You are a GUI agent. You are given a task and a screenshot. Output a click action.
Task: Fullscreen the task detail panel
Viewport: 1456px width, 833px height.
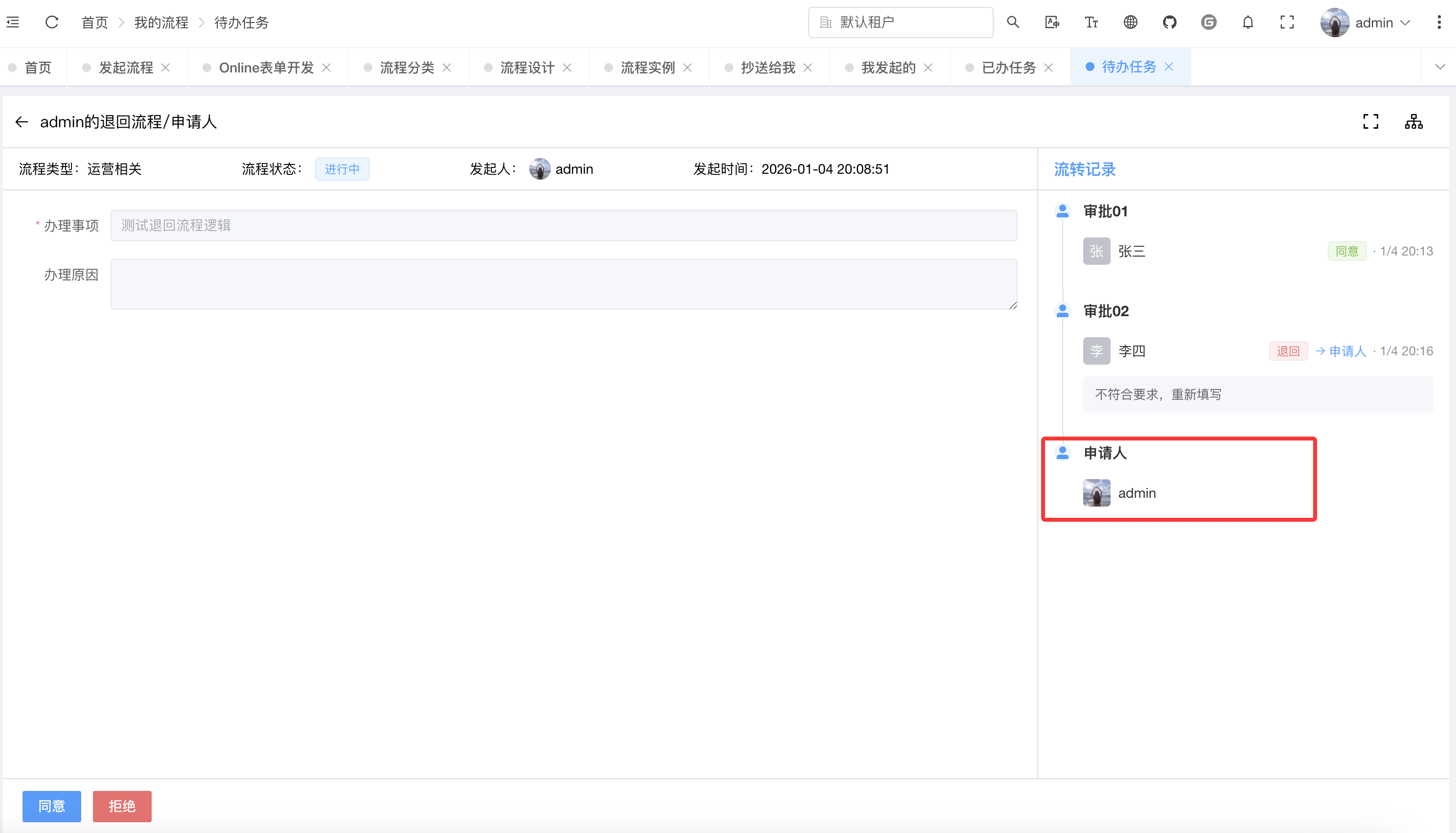[1371, 121]
